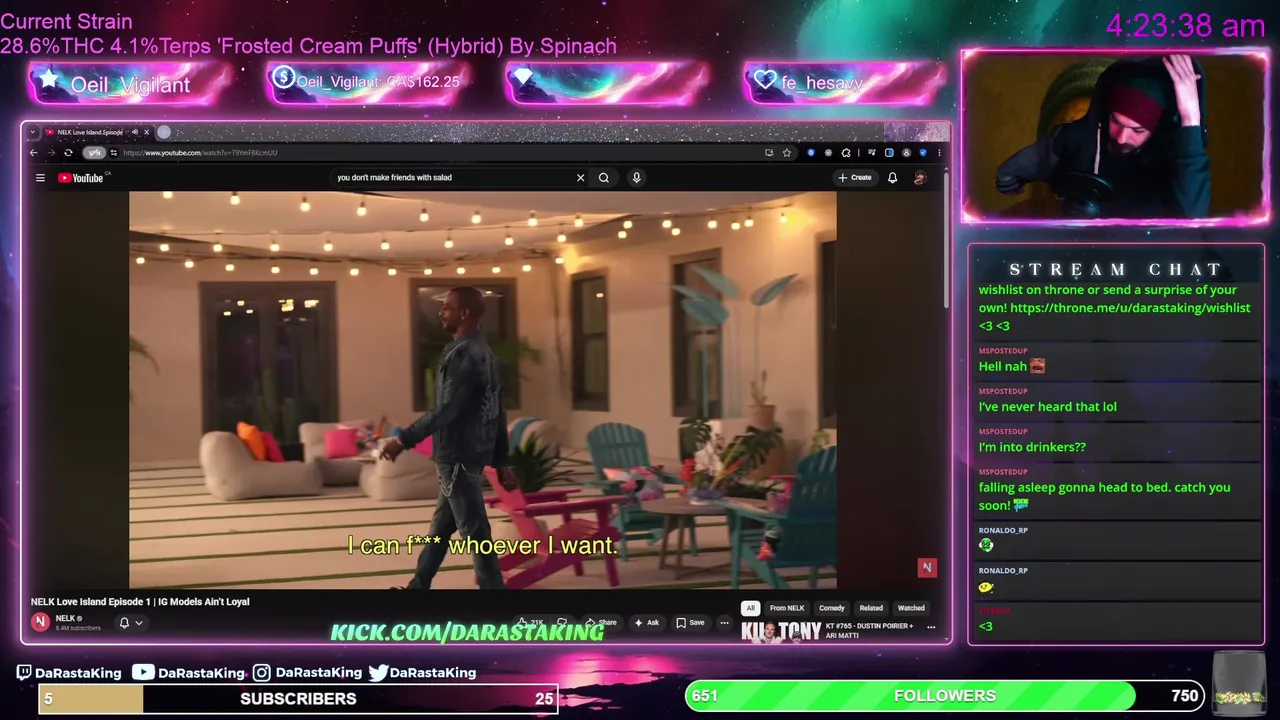The height and width of the screenshot is (720, 1280).
Task: Click the browser back arrow
Action: (x=34, y=153)
